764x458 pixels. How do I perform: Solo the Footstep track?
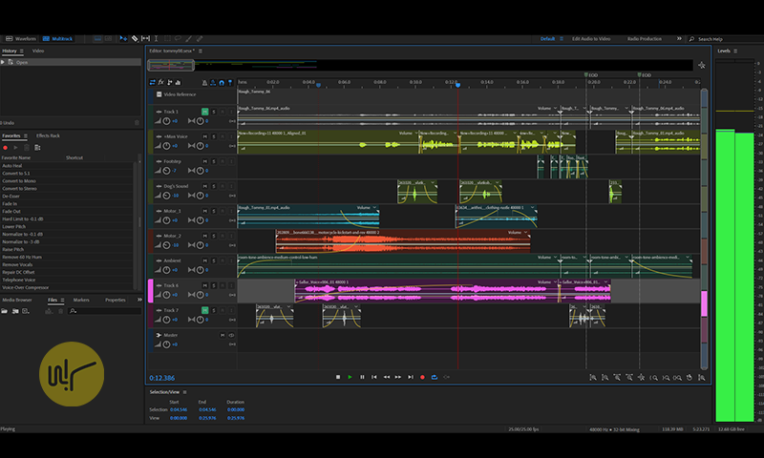point(213,161)
